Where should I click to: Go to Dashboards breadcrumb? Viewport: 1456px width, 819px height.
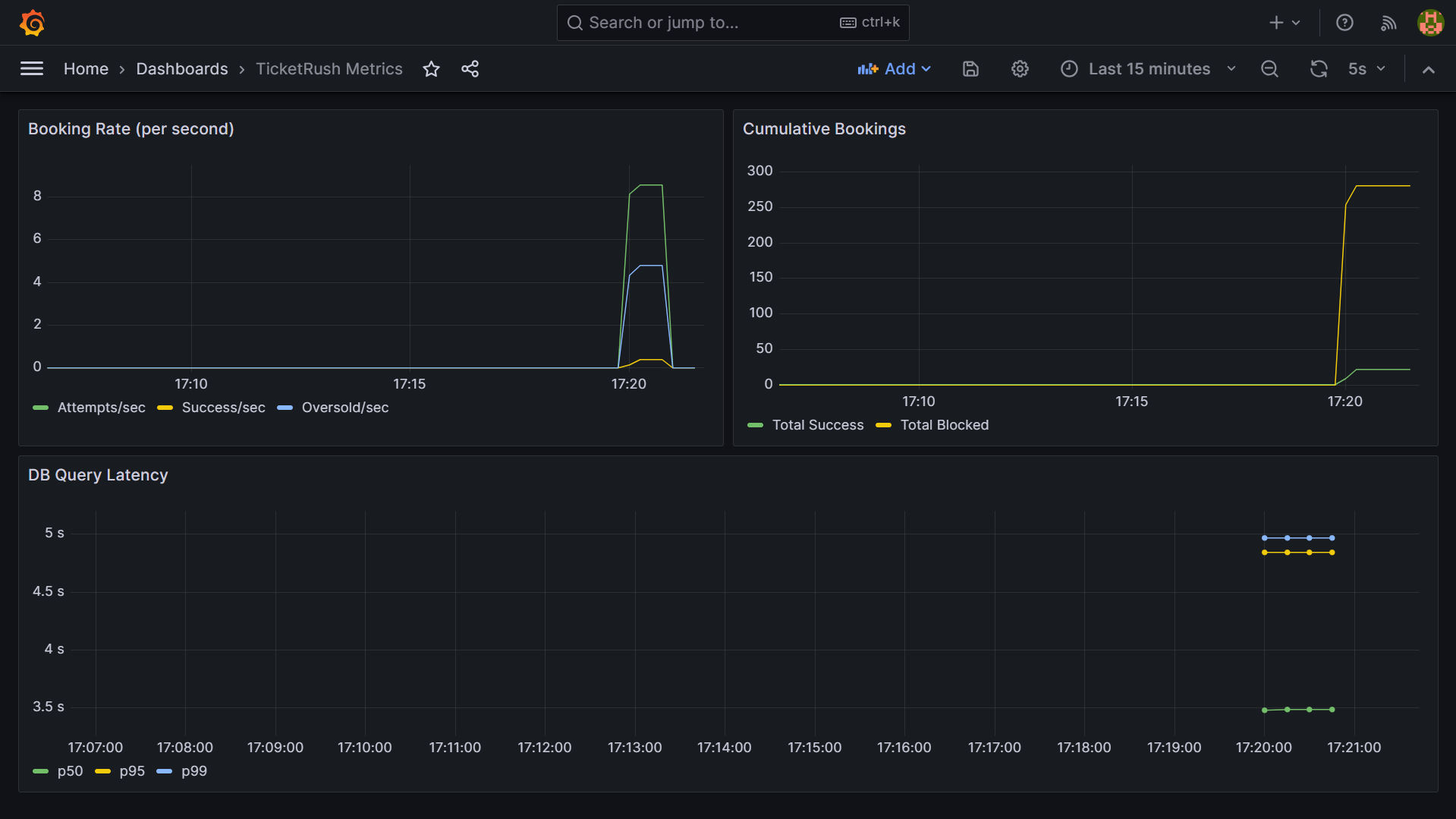(x=182, y=69)
